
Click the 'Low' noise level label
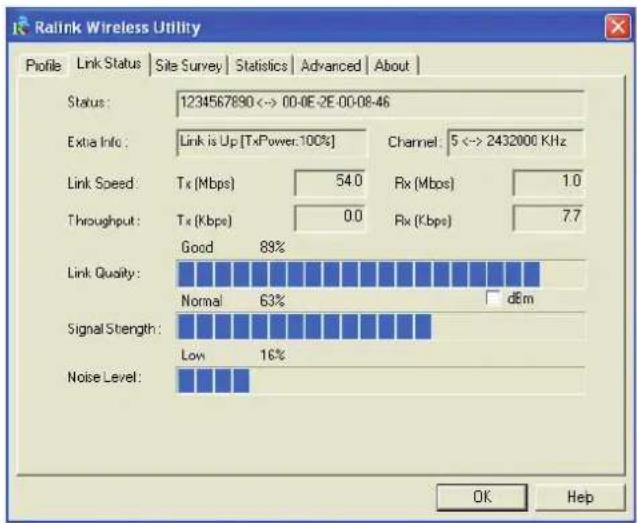[x=193, y=355]
